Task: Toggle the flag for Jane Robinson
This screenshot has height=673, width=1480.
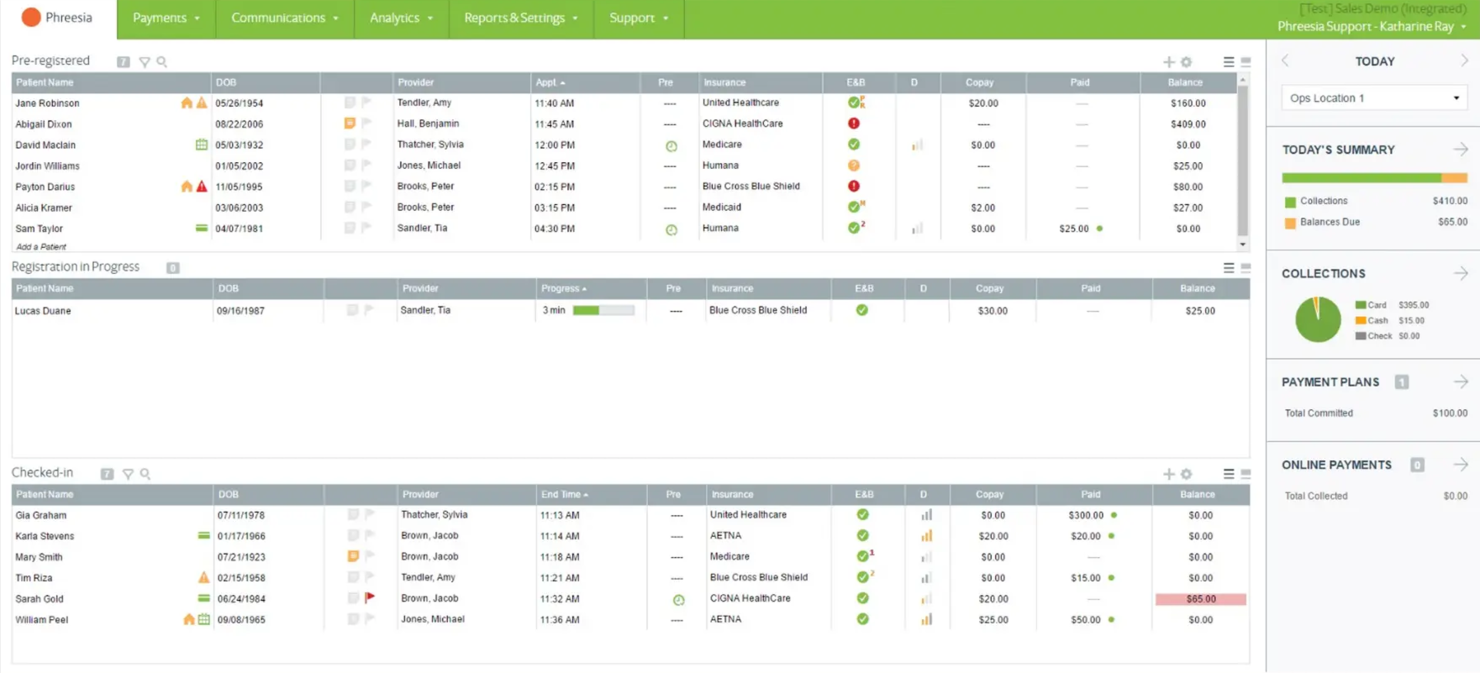Action: (x=367, y=103)
